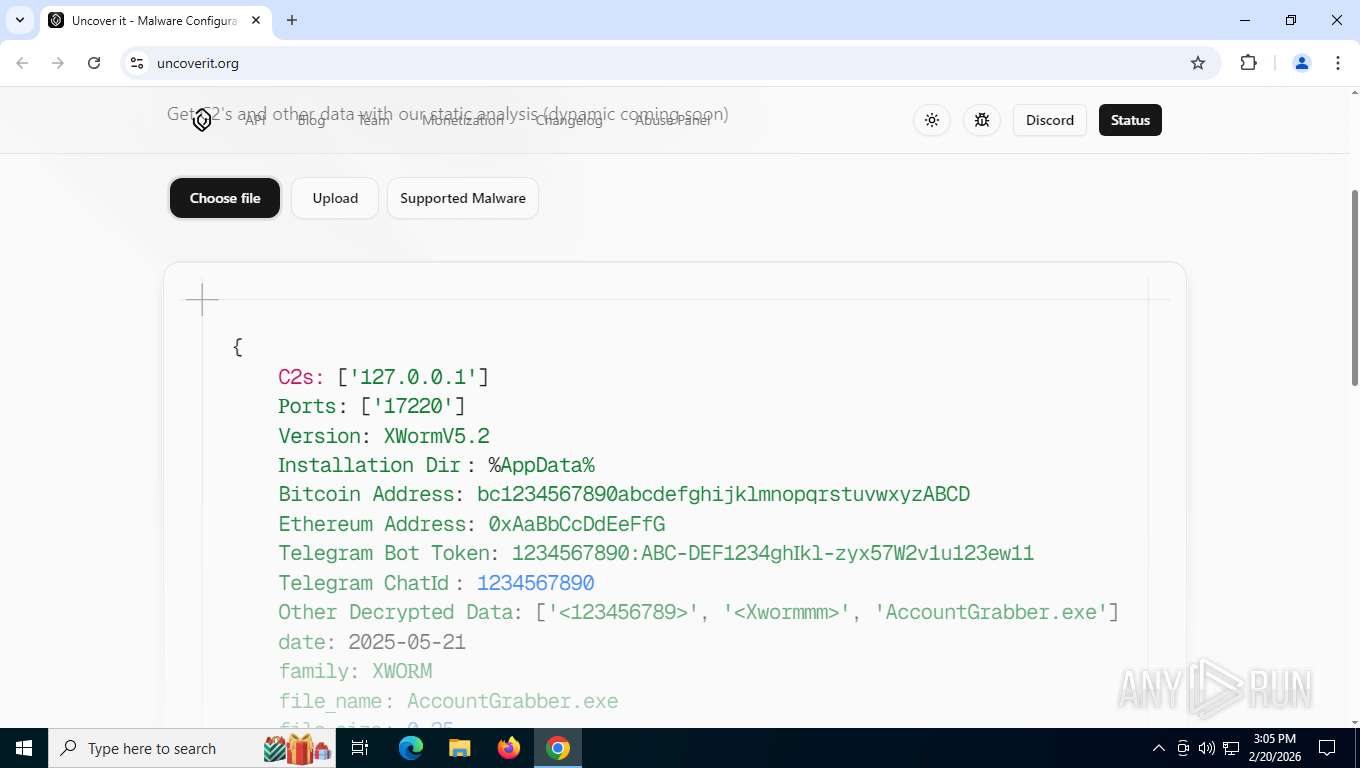This screenshot has width=1360, height=768.
Task: Open the Chrome extensions puzzle icon
Action: 1248,63
